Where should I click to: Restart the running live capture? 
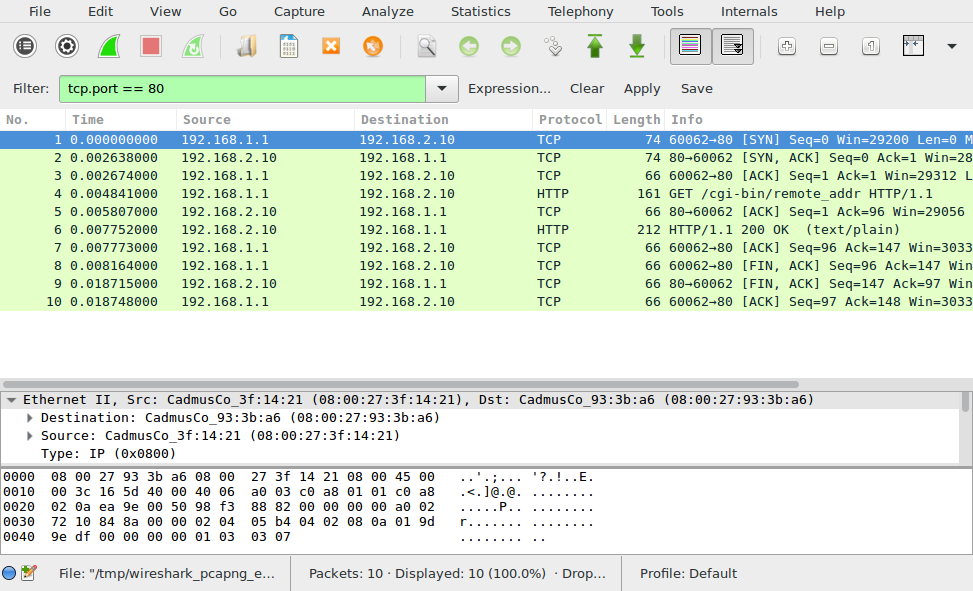pyautogui.click(x=193, y=46)
